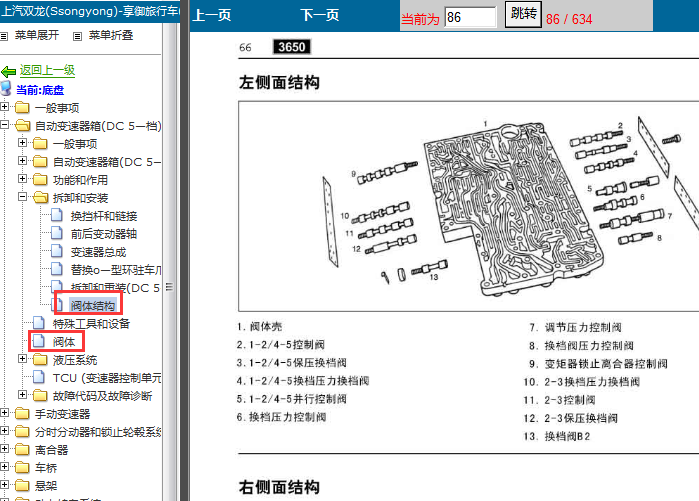The image size is (699, 501).
Task: Collapse the 拆卸和安装 node
Action: pyautogui.click(x=22, y=197)
